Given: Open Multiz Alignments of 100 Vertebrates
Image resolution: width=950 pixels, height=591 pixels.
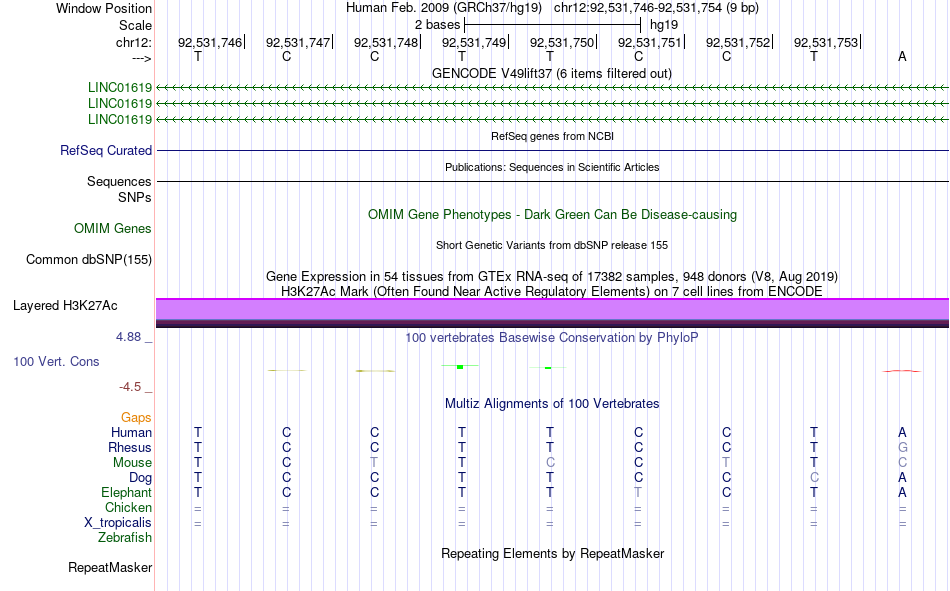Looking at the screenshot, I should coord(552,404).
